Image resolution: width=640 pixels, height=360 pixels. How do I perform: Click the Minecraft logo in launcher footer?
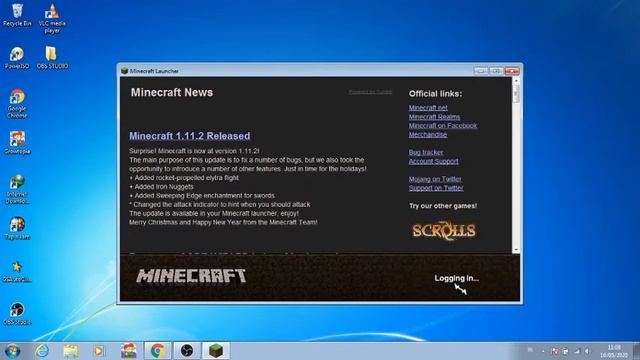click(191, 276)
